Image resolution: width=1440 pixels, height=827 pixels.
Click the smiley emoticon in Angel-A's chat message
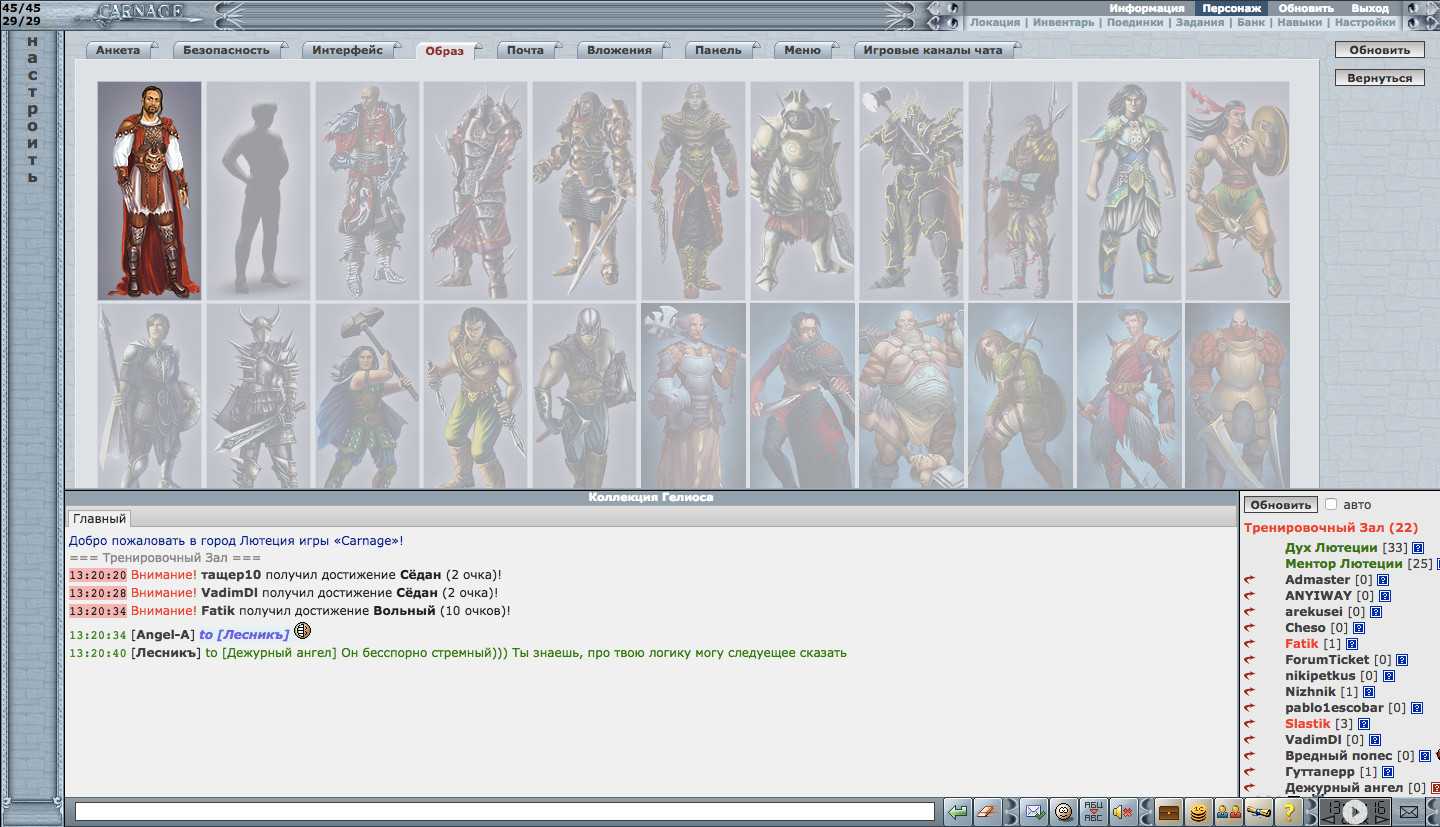pyautogui.click(x=303, y=630)
